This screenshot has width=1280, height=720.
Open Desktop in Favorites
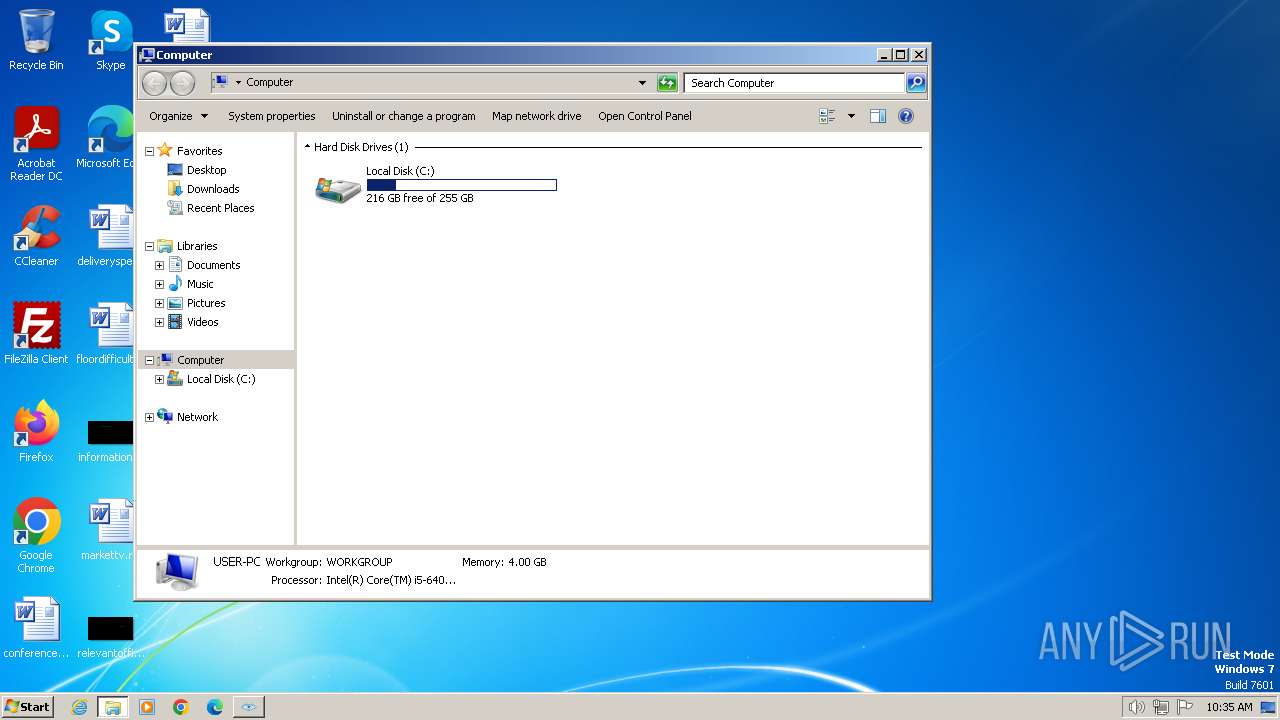point(206,170)
